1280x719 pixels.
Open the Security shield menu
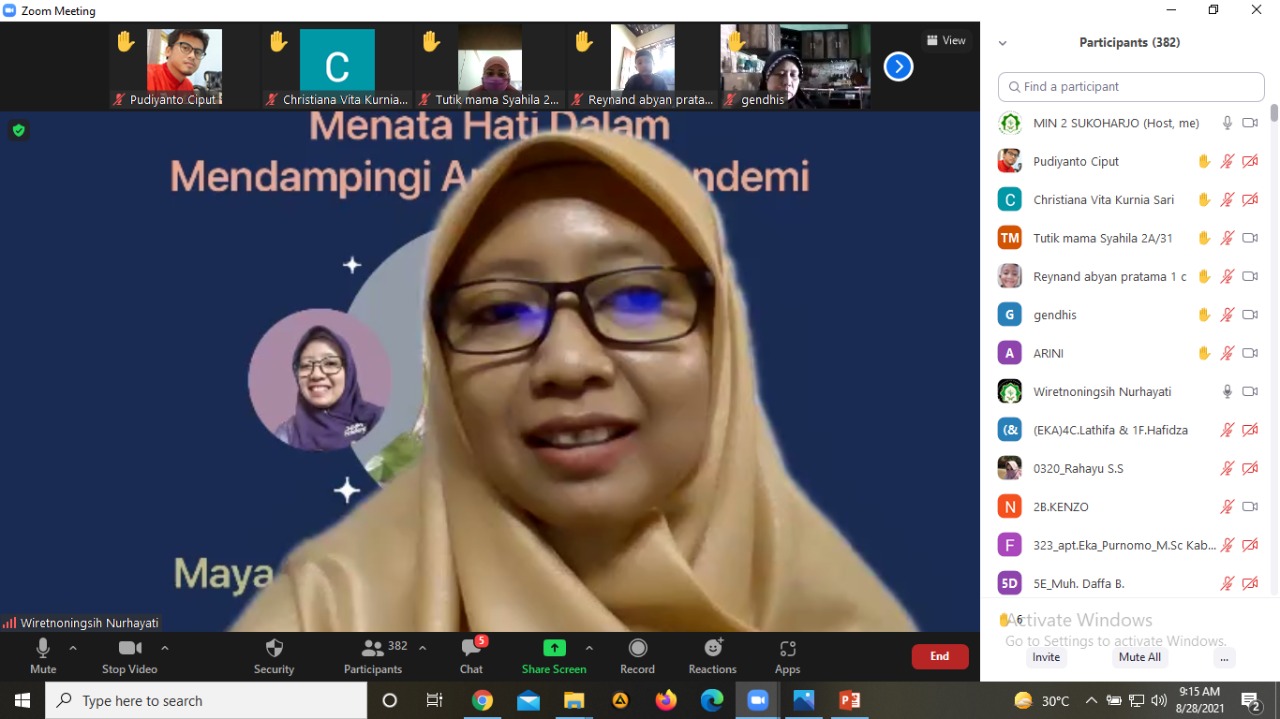click(x=274, y=656)
